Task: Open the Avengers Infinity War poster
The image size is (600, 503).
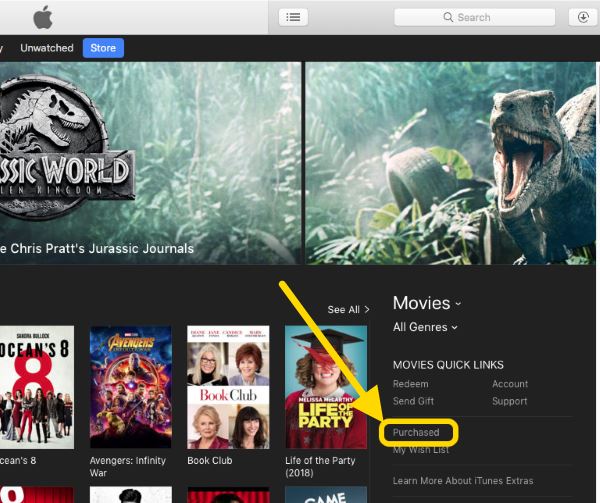Action: (x=130, y=387)
